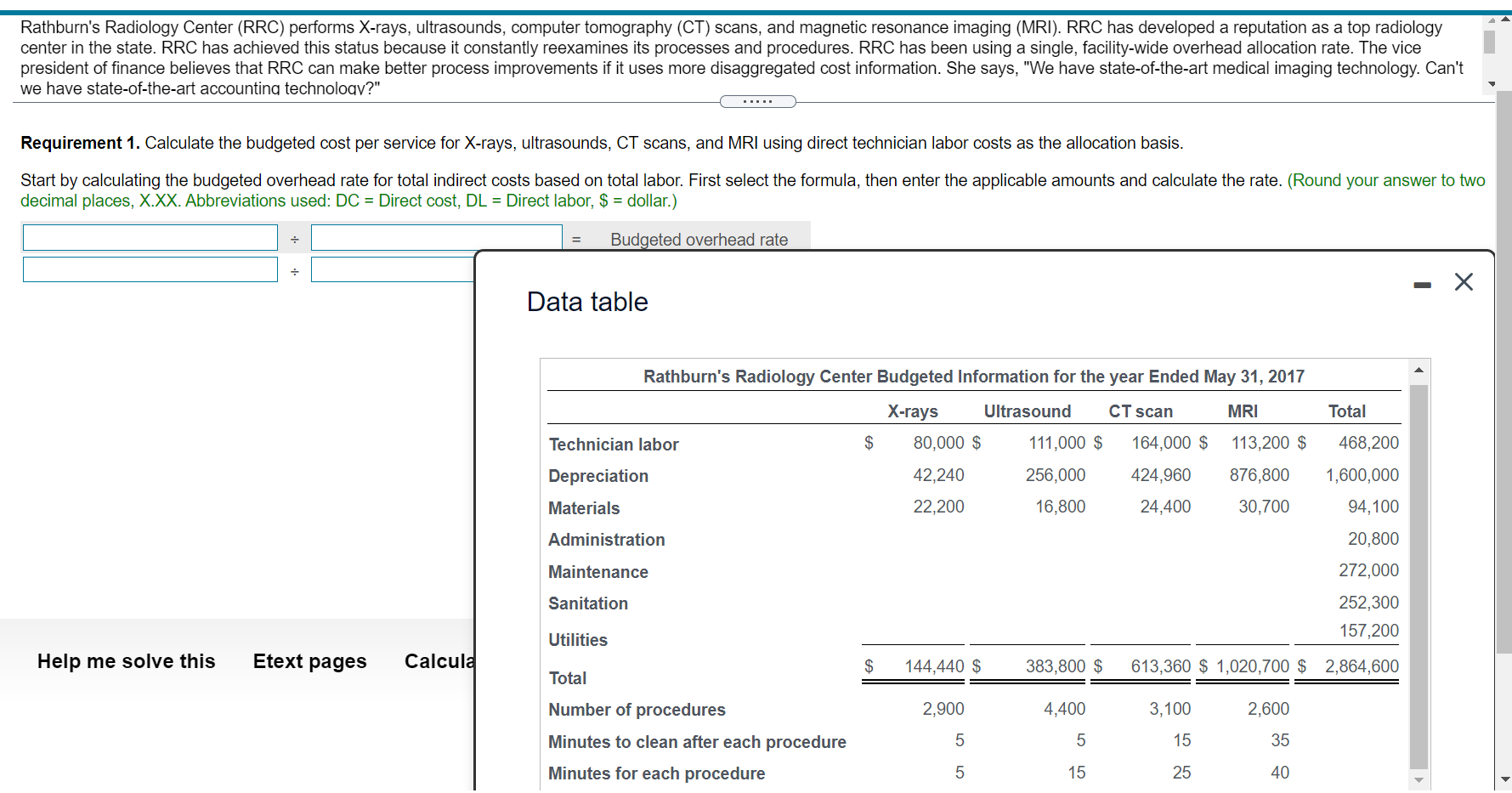Image resolution: width=1512 pixels, height=793 pixels.
Task: Click the first-row numerator input field
Action: [150, 238]
